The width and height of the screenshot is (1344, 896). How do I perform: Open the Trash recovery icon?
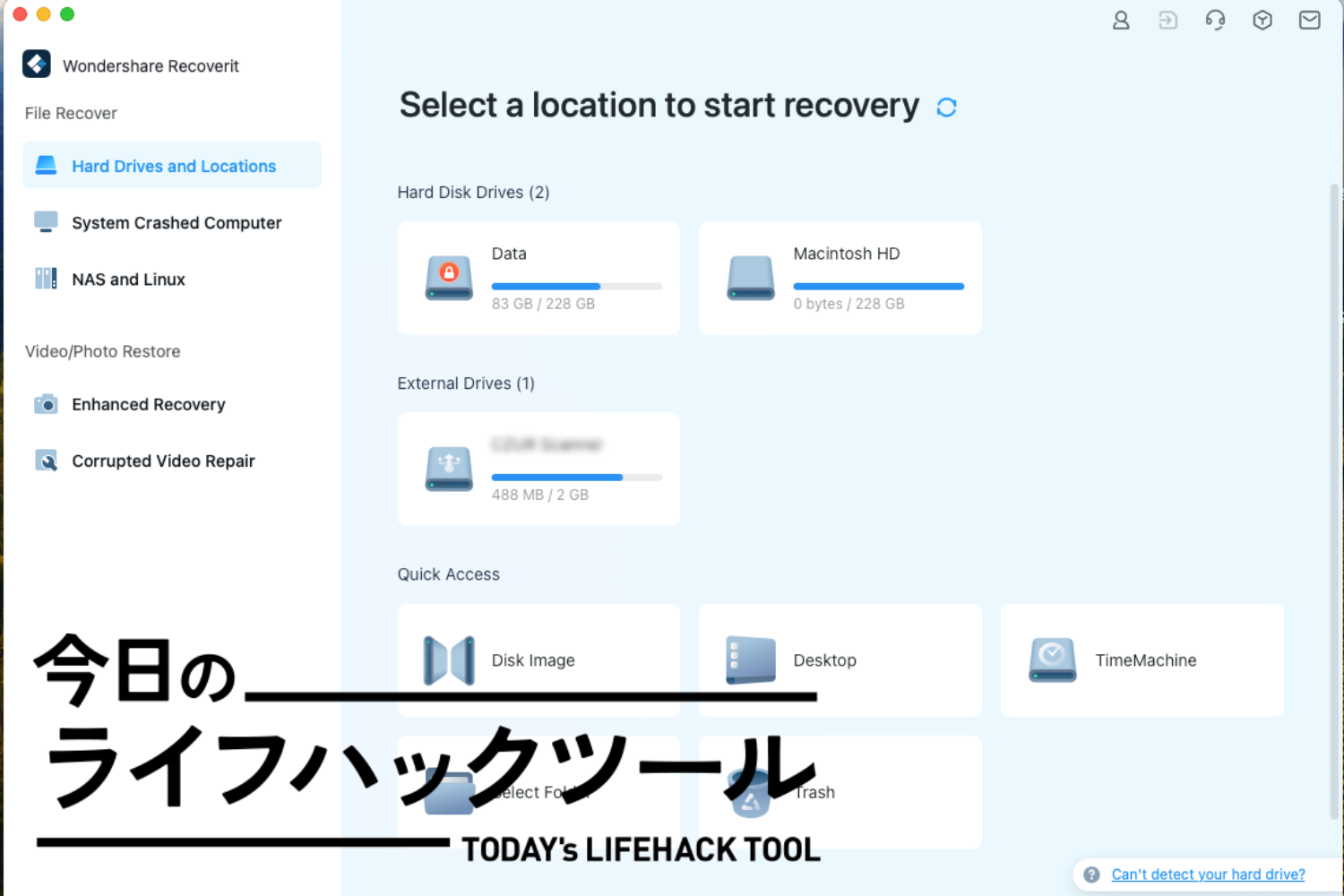coord(751,792)
